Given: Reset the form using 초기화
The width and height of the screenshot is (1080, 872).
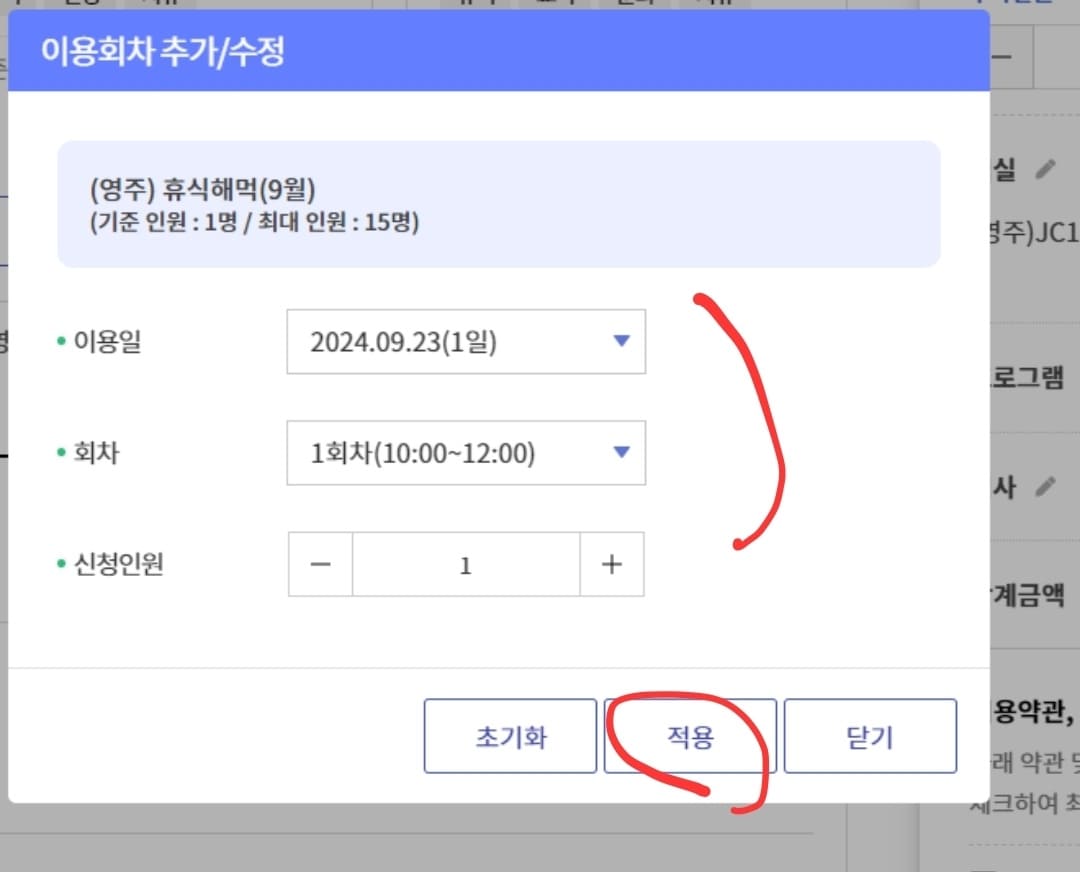Looking at the screenshot, I should (510, 735).
